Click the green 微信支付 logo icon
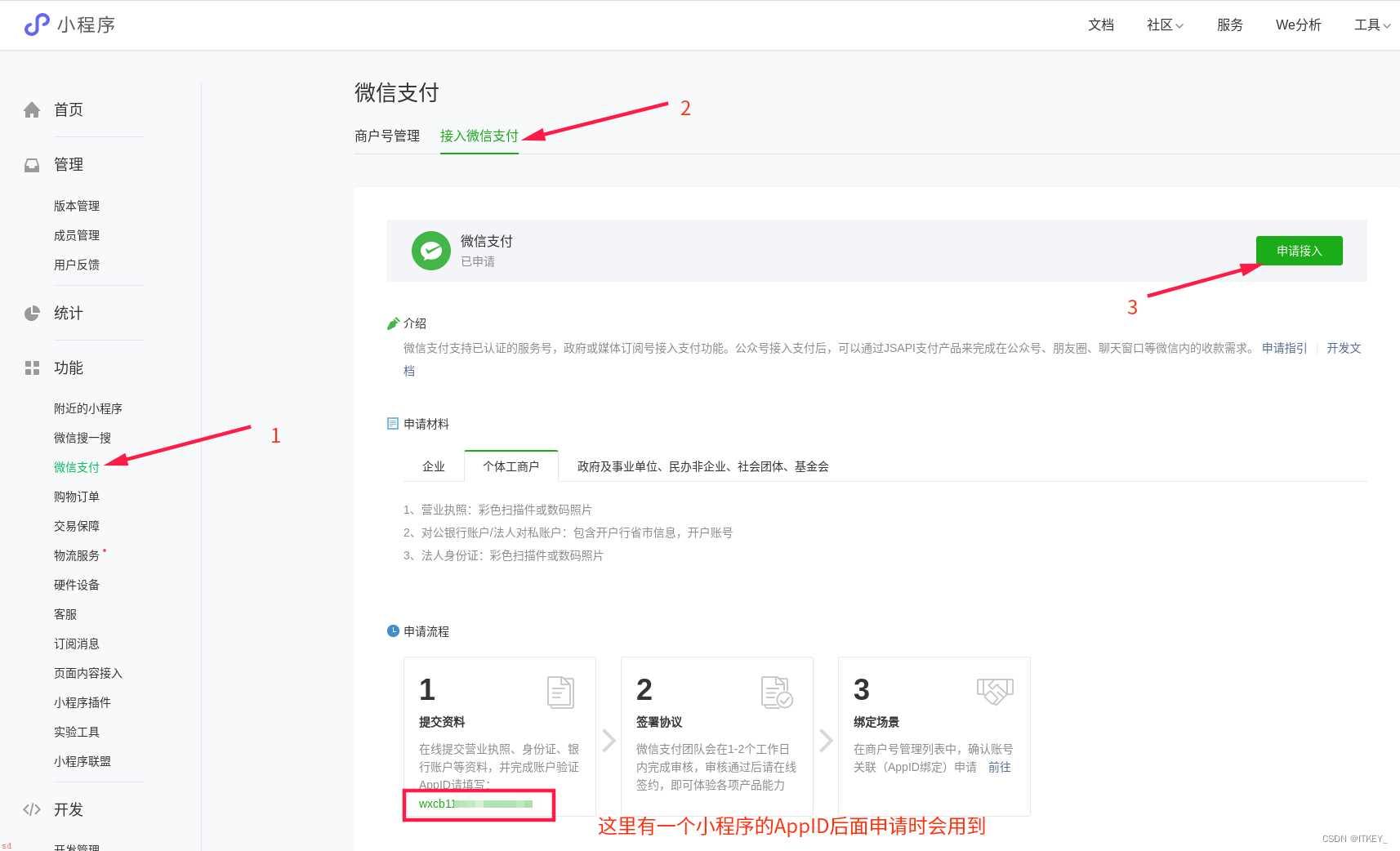Viewport: 1400px width, 851px height. pos(431,251)
